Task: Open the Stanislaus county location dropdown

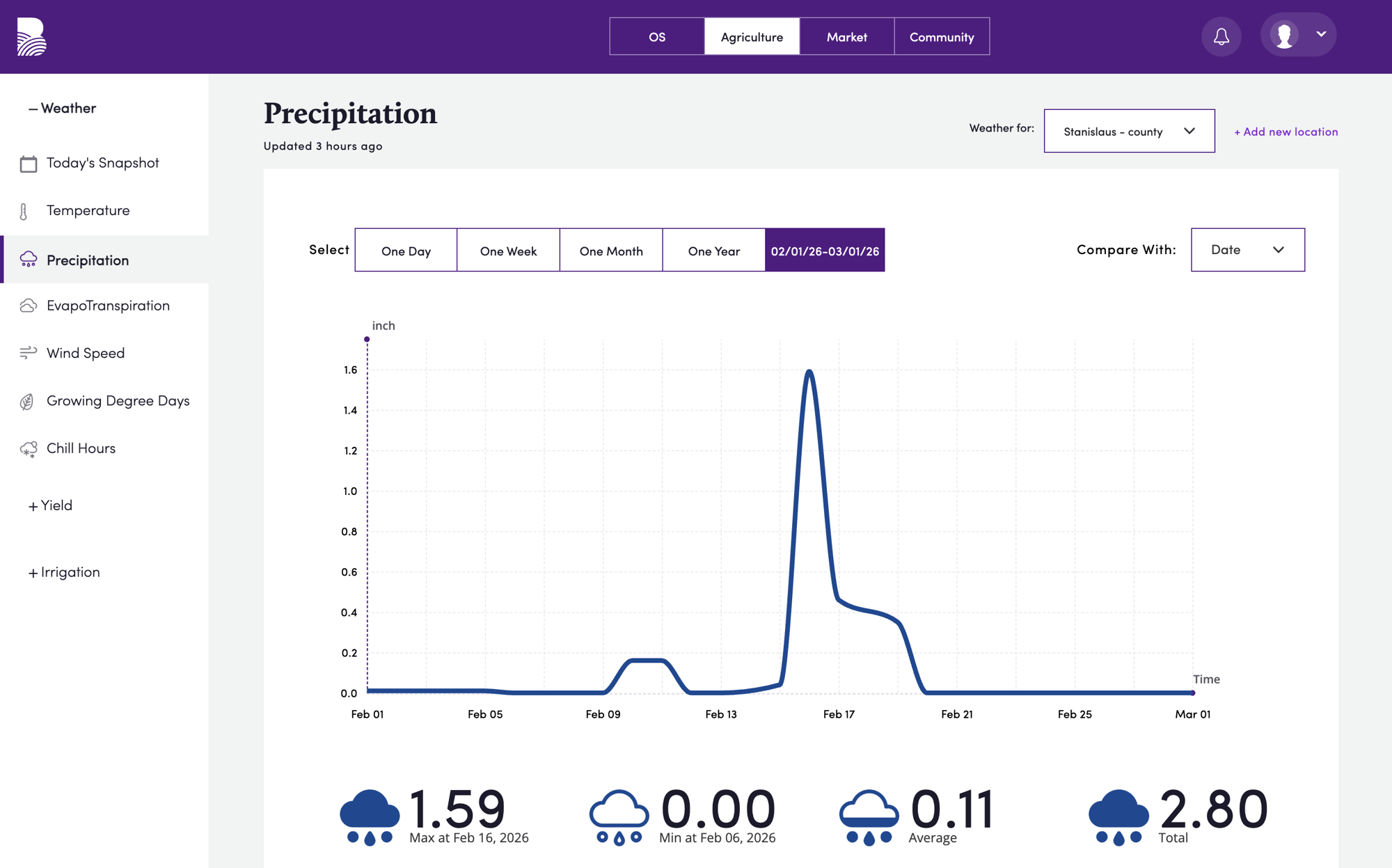Action: click(1128, 131)
